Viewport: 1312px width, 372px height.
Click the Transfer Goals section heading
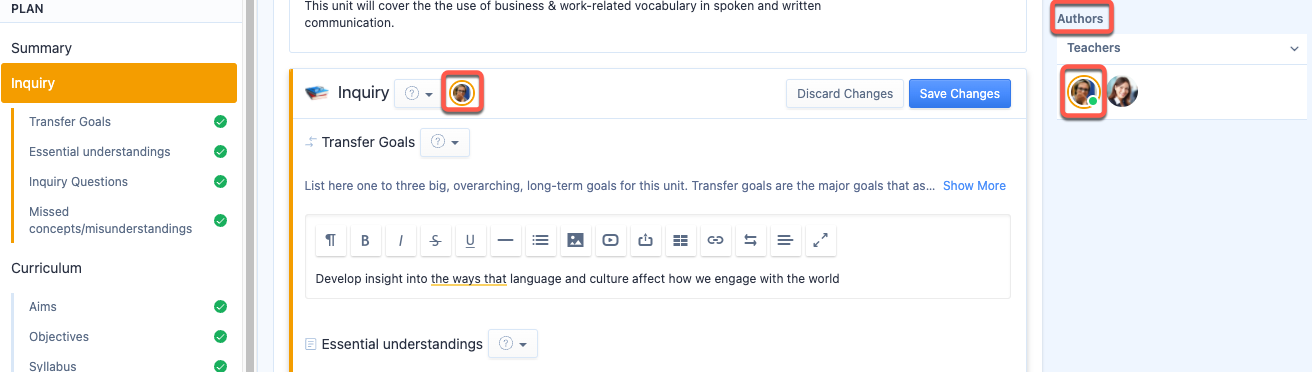tap(368, 143)
